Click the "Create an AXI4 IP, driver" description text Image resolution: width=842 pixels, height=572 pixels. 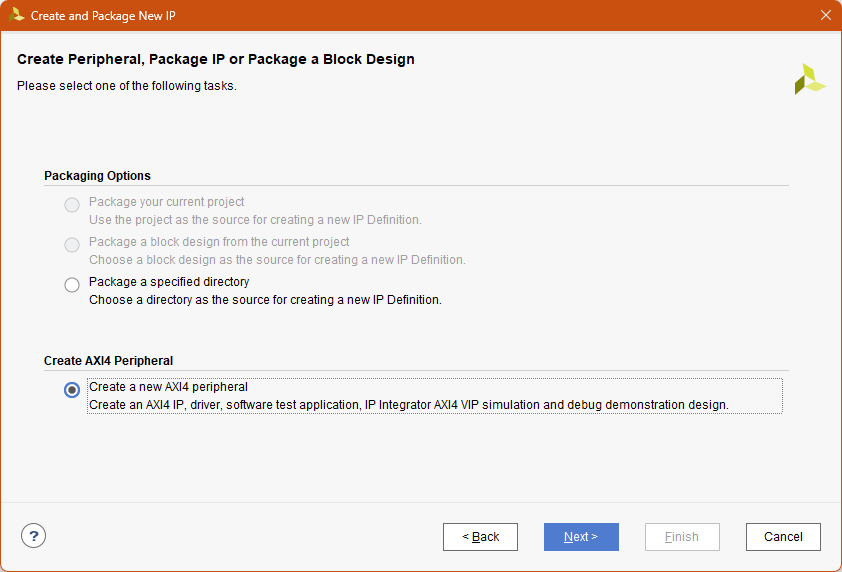point(408,405)
